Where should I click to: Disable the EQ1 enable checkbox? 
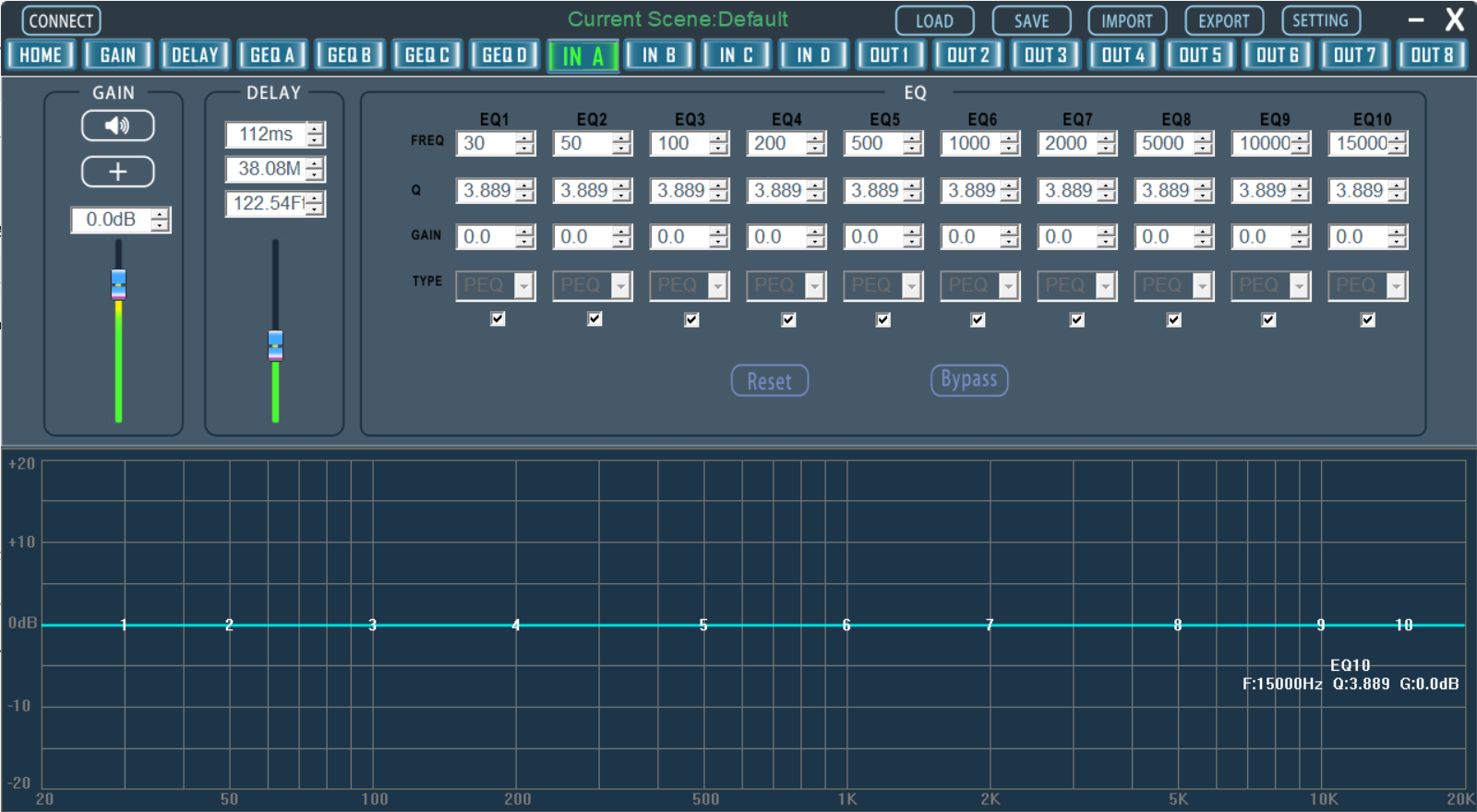tap(498, 318)
